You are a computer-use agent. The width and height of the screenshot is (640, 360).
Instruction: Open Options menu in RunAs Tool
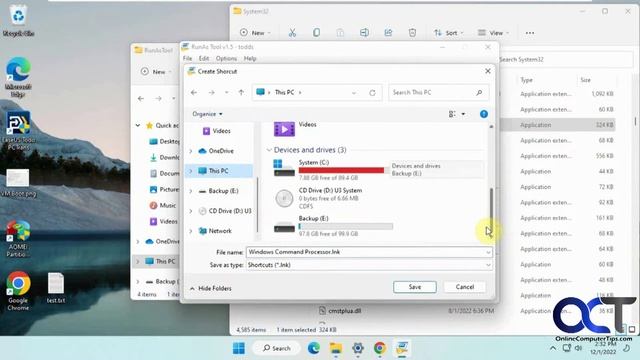click(227, 58)
